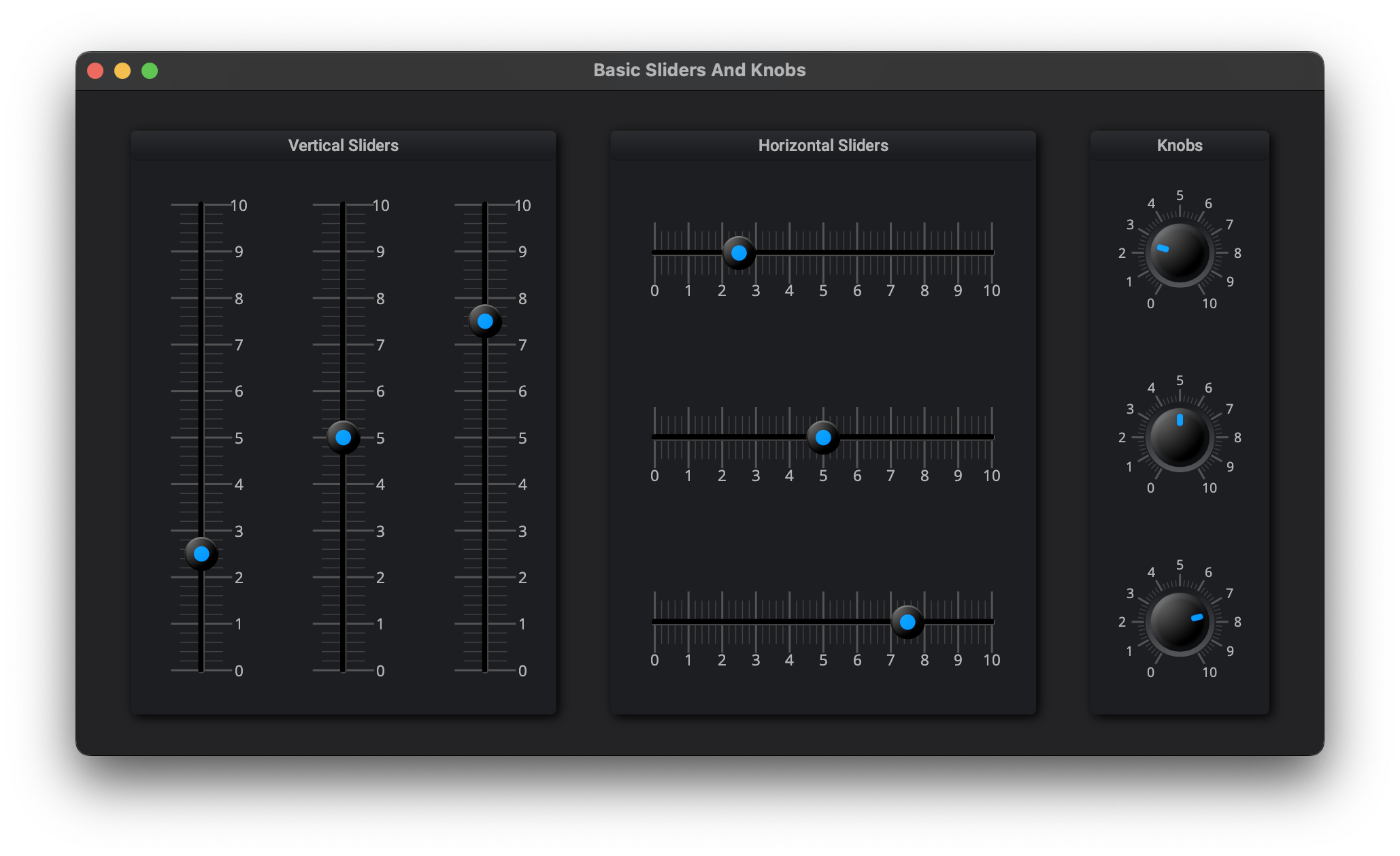Click the "Vertical Sliders" panel title
This screenshot has height=856, width=1400.
coord(344,146)
